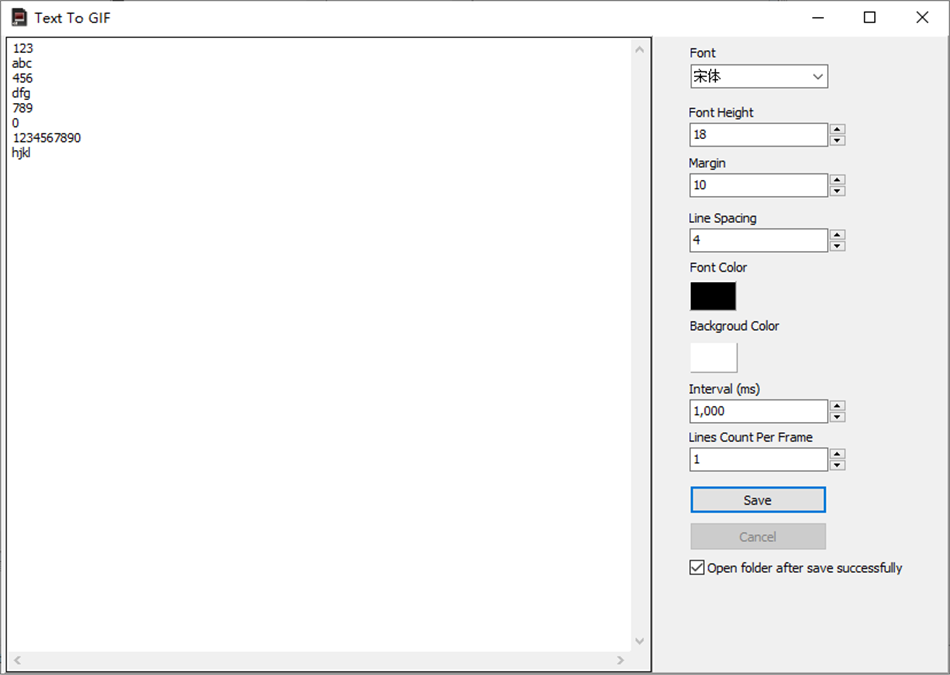950x675 pixels.
Task: Close the Text To GIF window
Action: pos(922,18)
